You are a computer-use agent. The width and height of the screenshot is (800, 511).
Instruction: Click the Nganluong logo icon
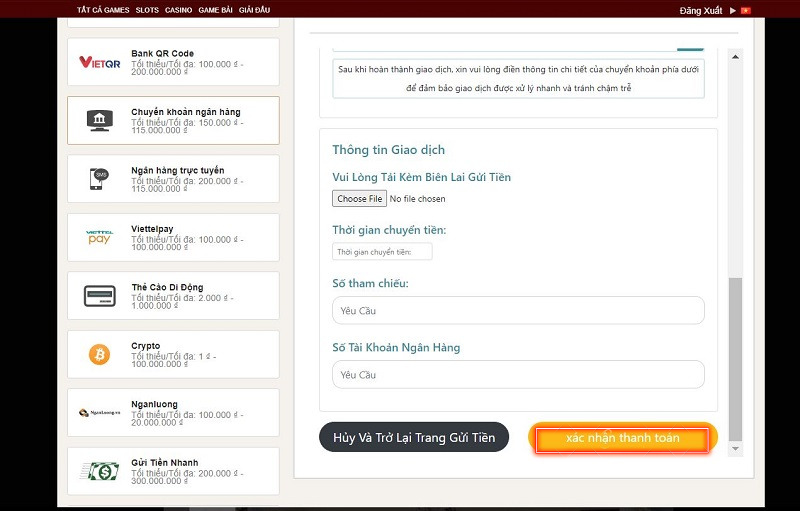tap(99, 412)
